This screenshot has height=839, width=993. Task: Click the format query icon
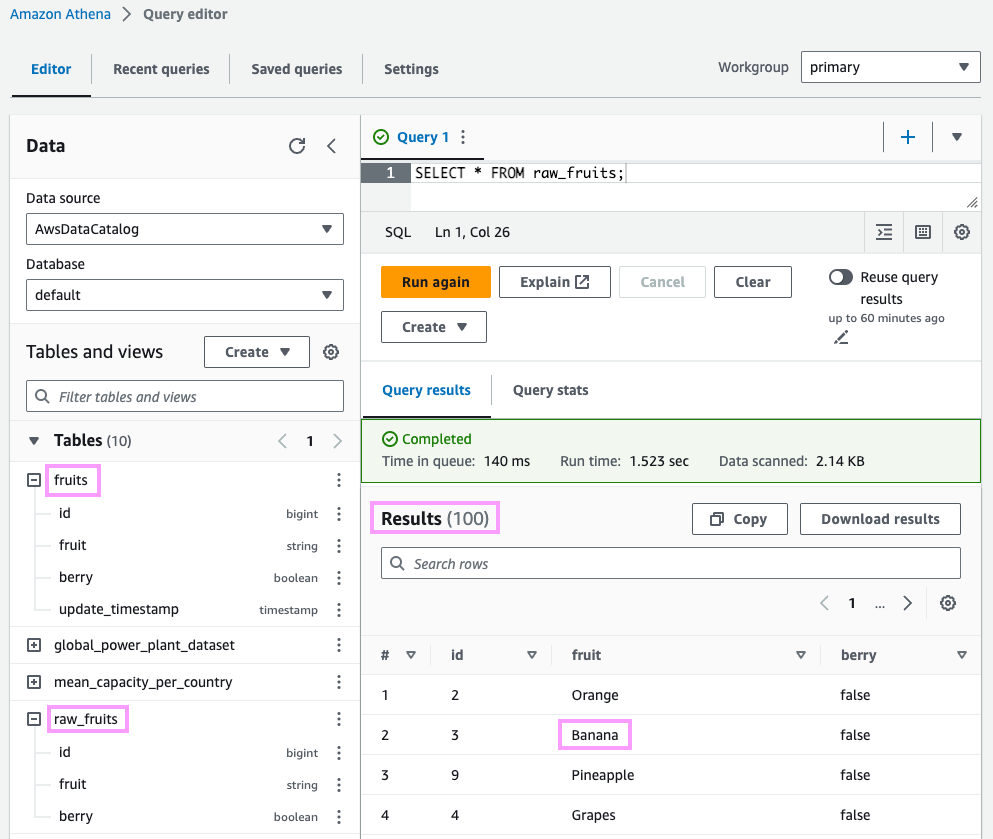coord(884,232)
